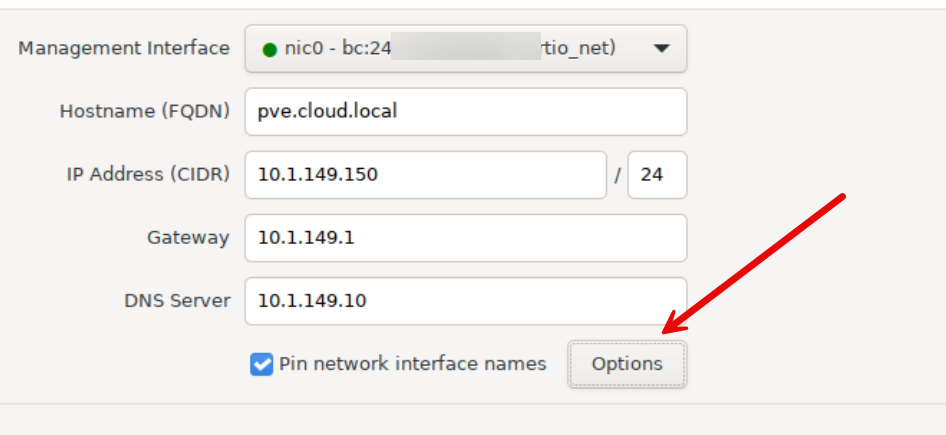Click the "Gateway" field label
Image resolution: width=946 pixels, height=435 pixels.
tap(188, 238)
